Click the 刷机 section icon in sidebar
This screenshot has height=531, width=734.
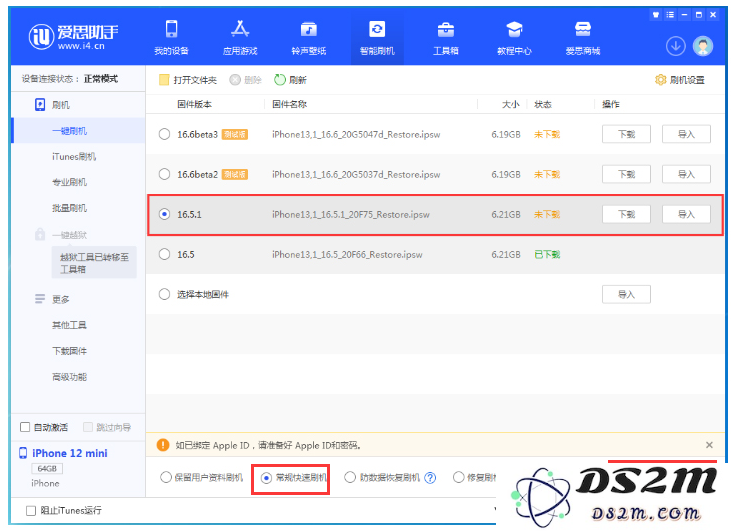pos(40,105)
